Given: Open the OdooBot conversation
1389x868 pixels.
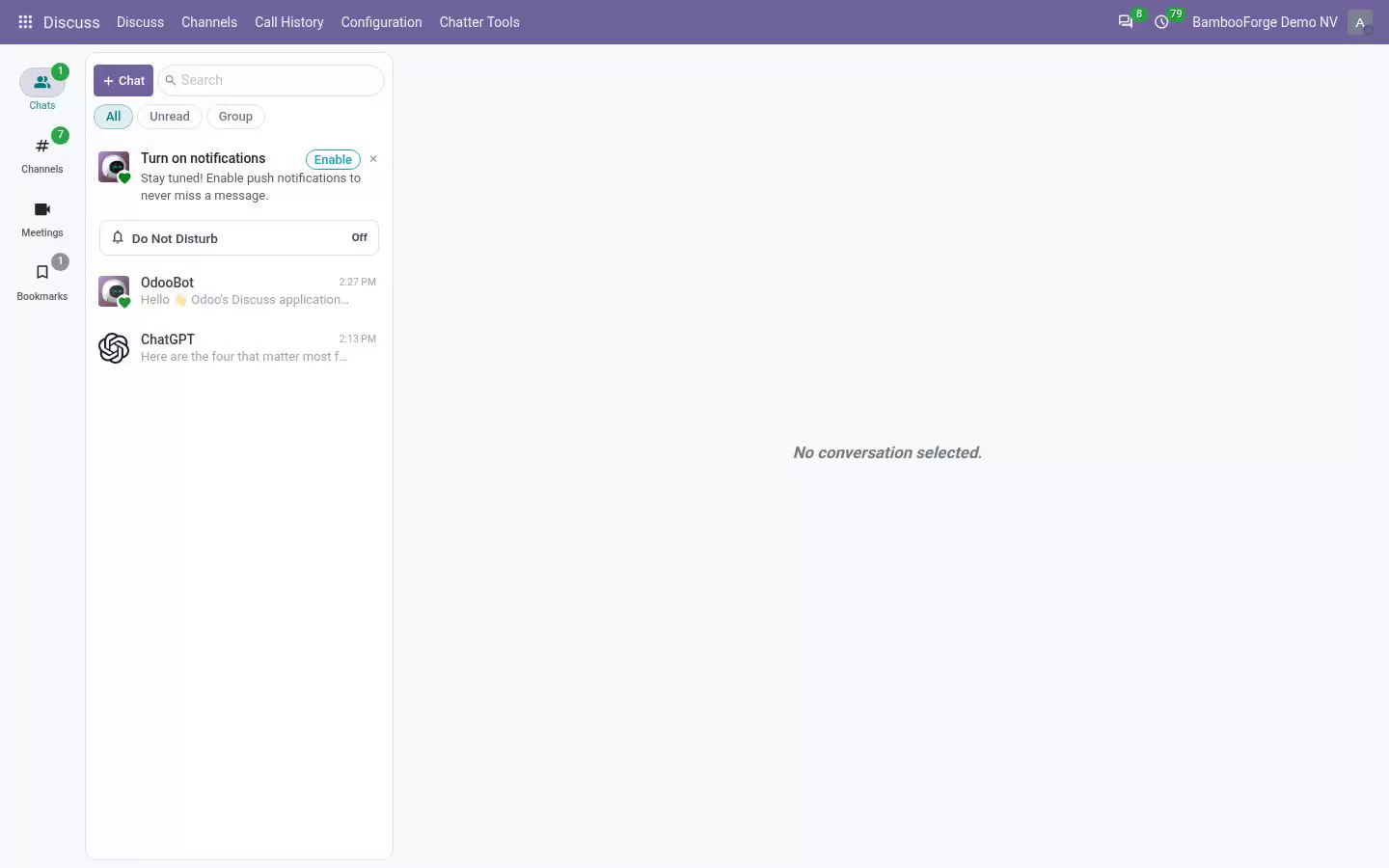Looking at the screenshot, I should tap(239, 291).
